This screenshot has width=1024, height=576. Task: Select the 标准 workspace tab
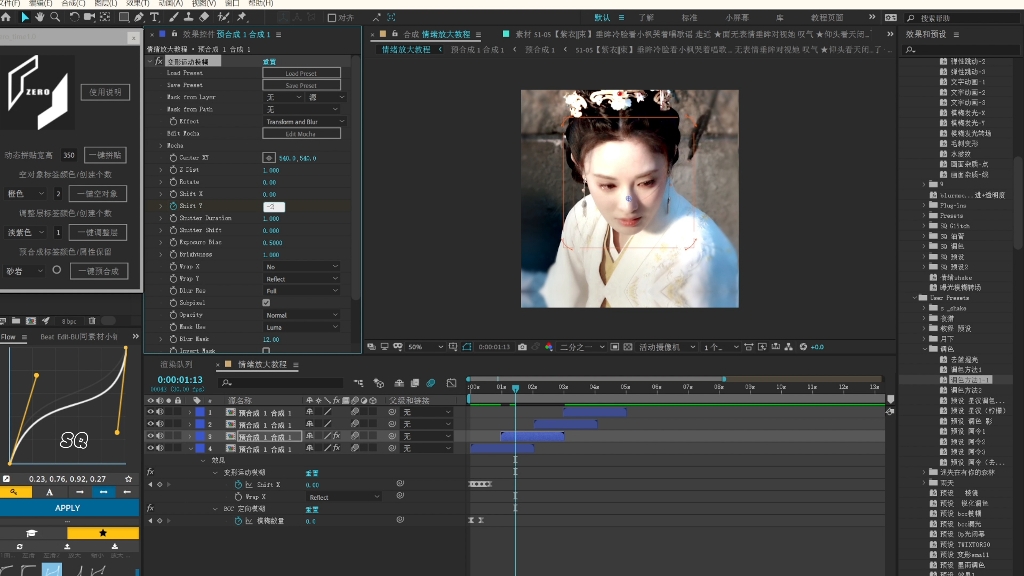tap(690, 17)
